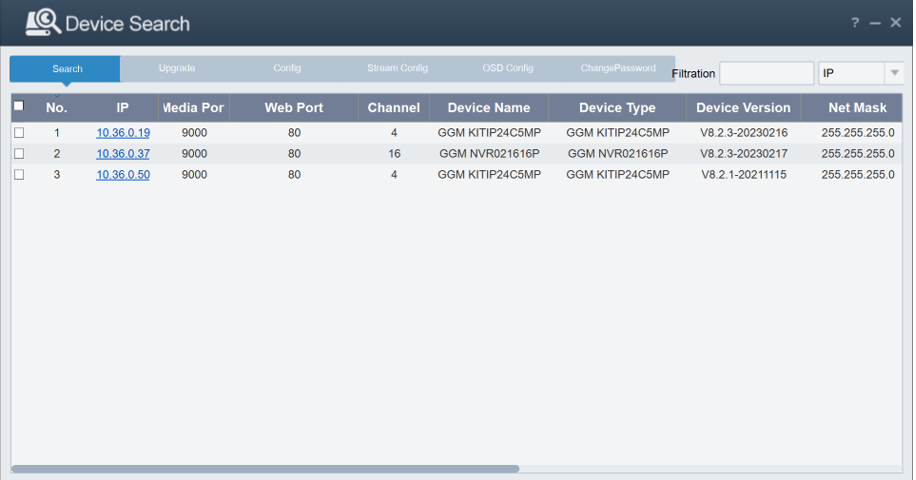The image size is (916, 480).
Task: Close the Device Search window
Action: point(896,23)
